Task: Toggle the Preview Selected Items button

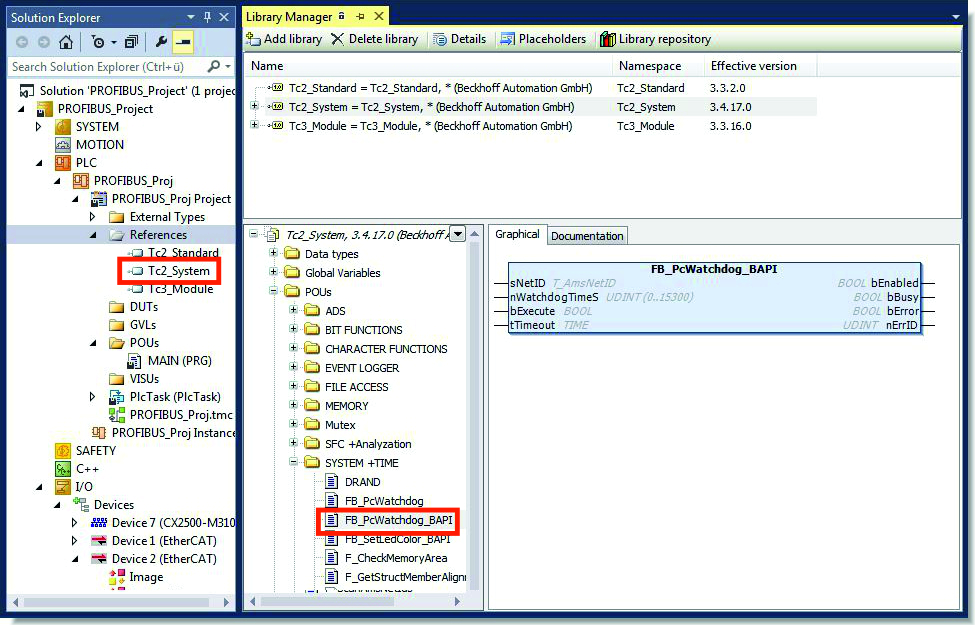Action: click(183, 42)
